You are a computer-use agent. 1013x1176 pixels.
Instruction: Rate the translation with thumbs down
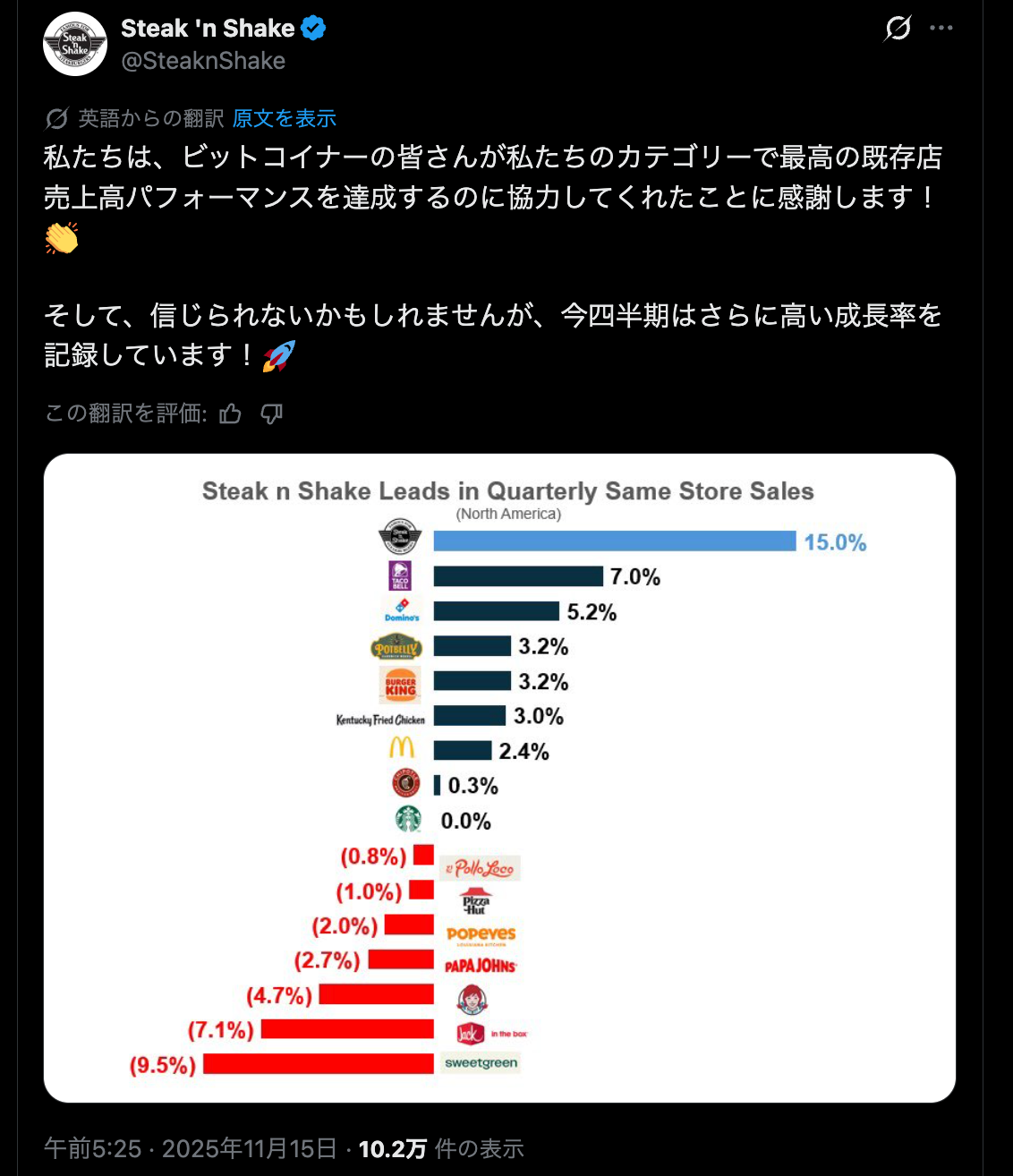tap(271, 413)
